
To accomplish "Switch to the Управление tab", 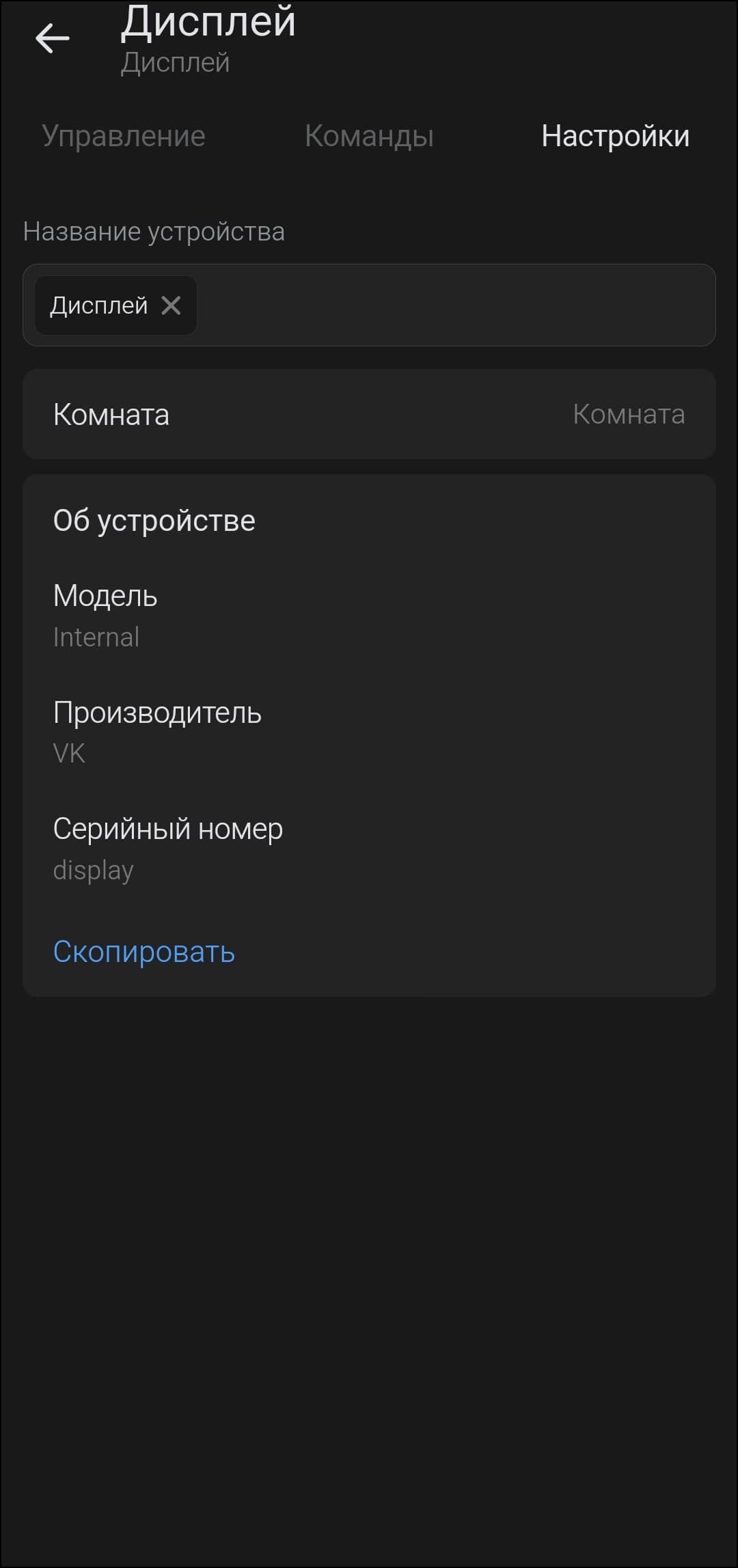I will point(124,136).
